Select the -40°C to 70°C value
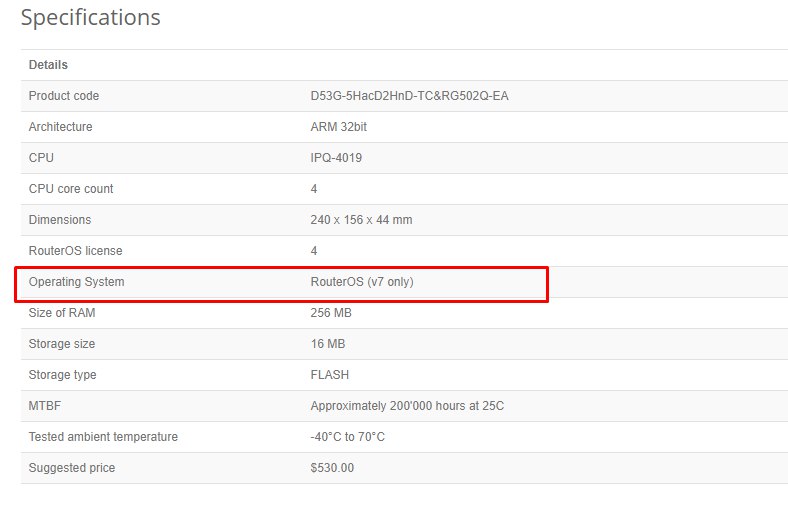This screenshot has width=788, height=510. click(347, 437)
